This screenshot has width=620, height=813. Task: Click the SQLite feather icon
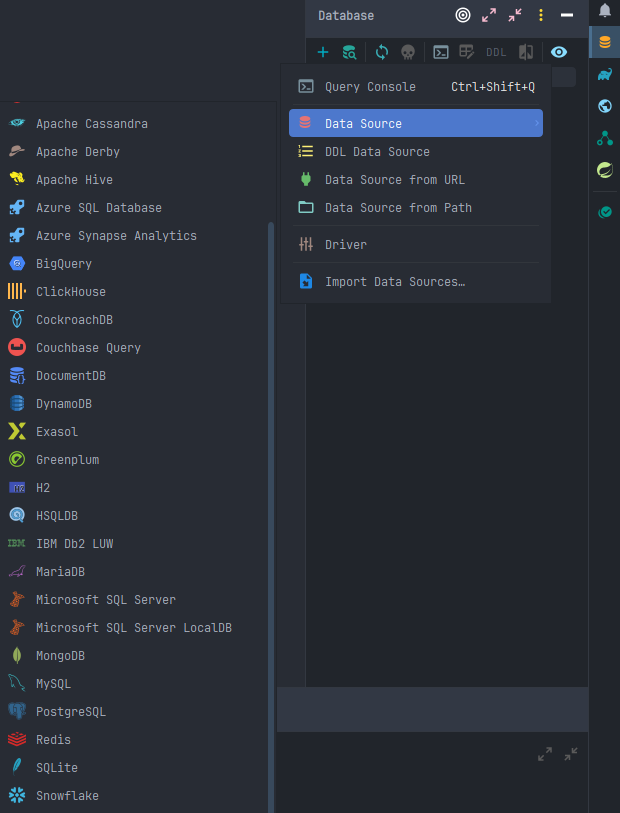17,767
